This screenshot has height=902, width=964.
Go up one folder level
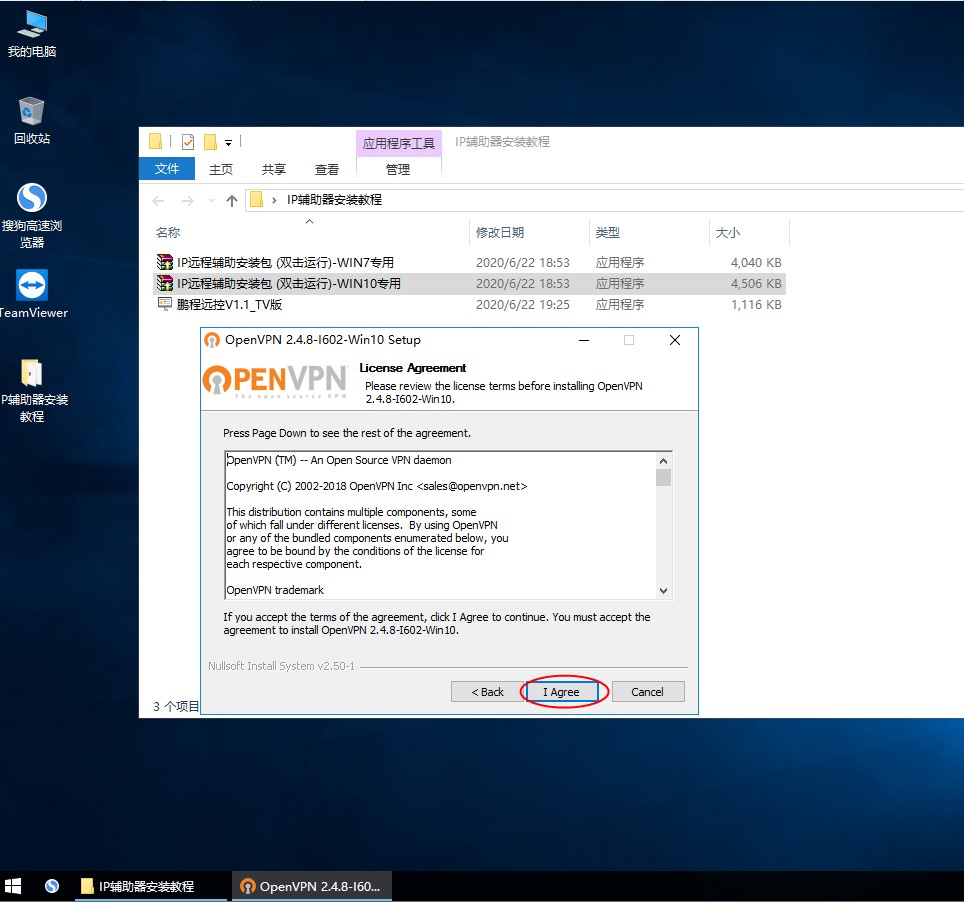pyautogui.click(x=232, y=200)
